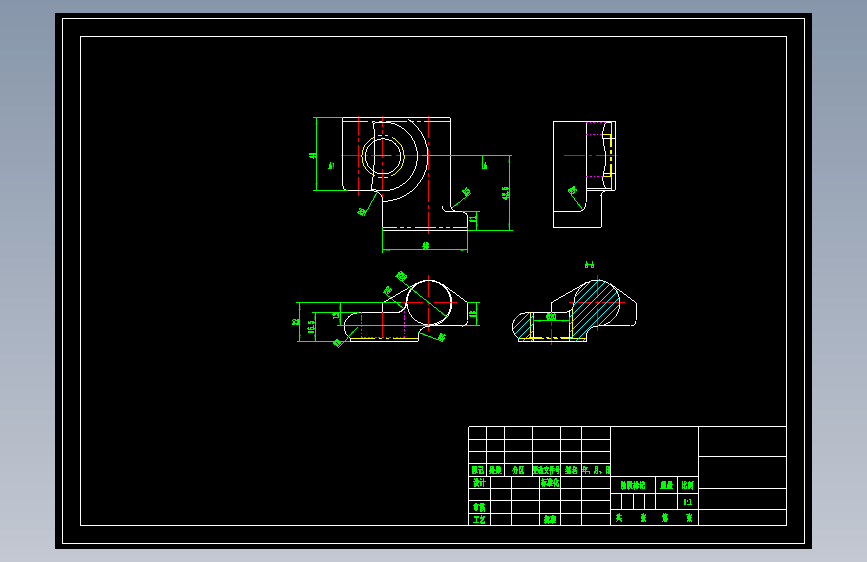Click the 比例 label cell
Screen dimensions: 867x562
tap(687, 485)
